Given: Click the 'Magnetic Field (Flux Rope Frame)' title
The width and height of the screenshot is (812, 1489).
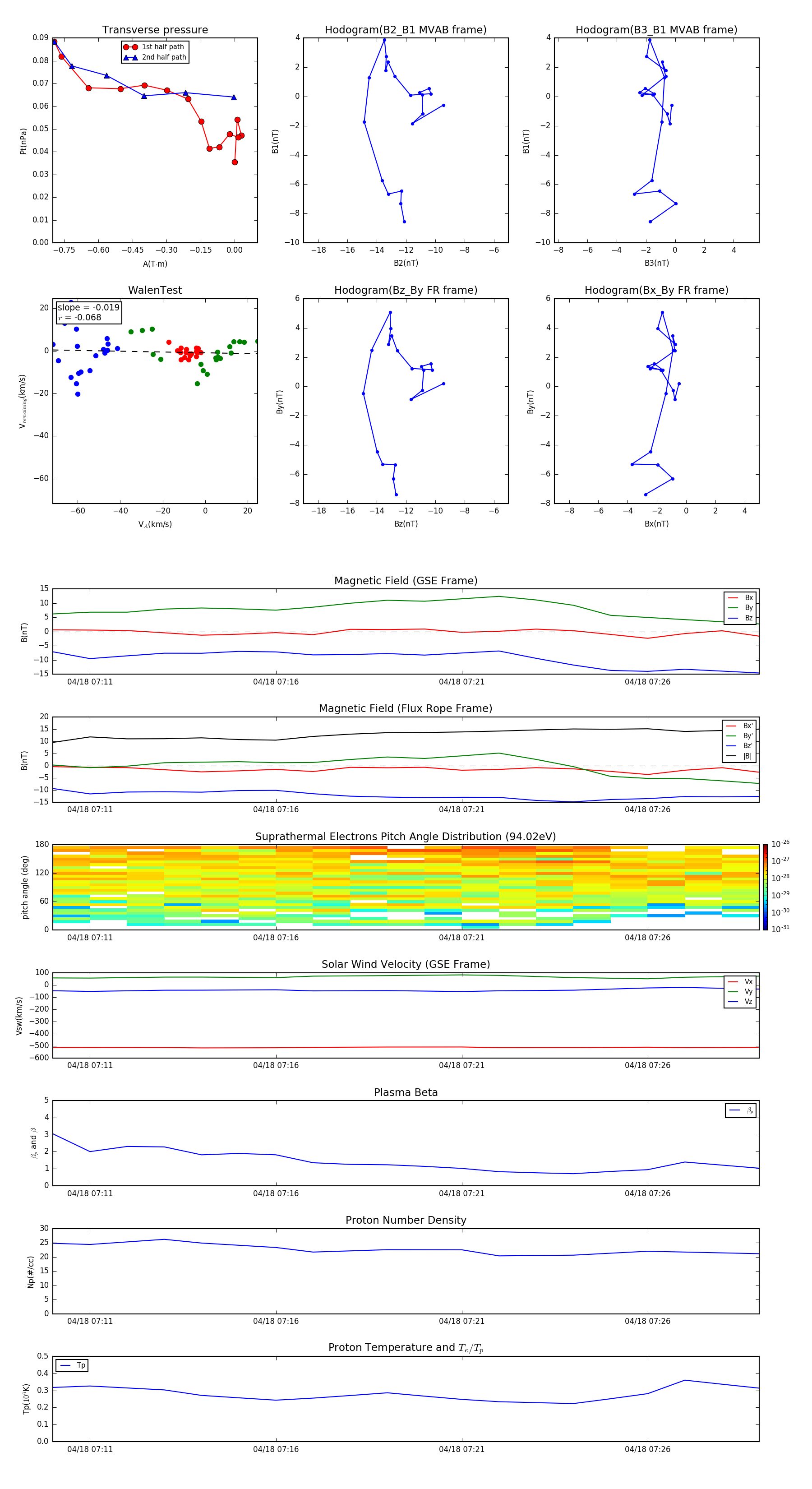Looking at the screenshot, I should tap(406, 709).
